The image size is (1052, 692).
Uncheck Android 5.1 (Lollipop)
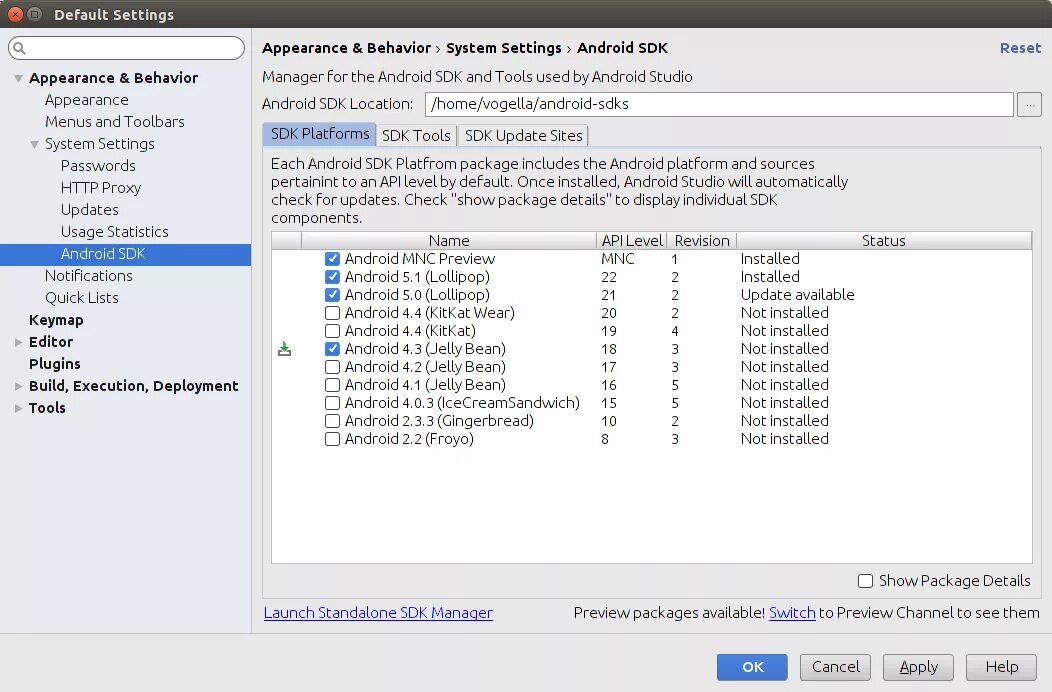coord(332,277)
